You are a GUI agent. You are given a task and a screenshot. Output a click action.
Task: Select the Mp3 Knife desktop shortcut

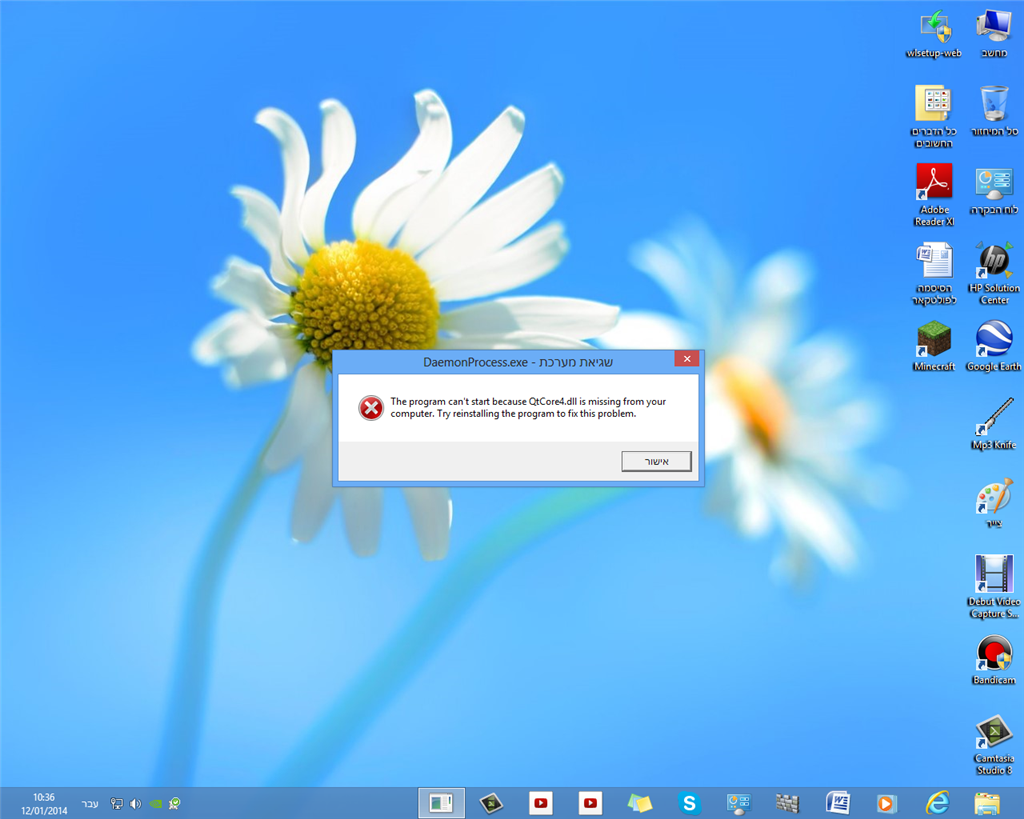click(994, 425)
